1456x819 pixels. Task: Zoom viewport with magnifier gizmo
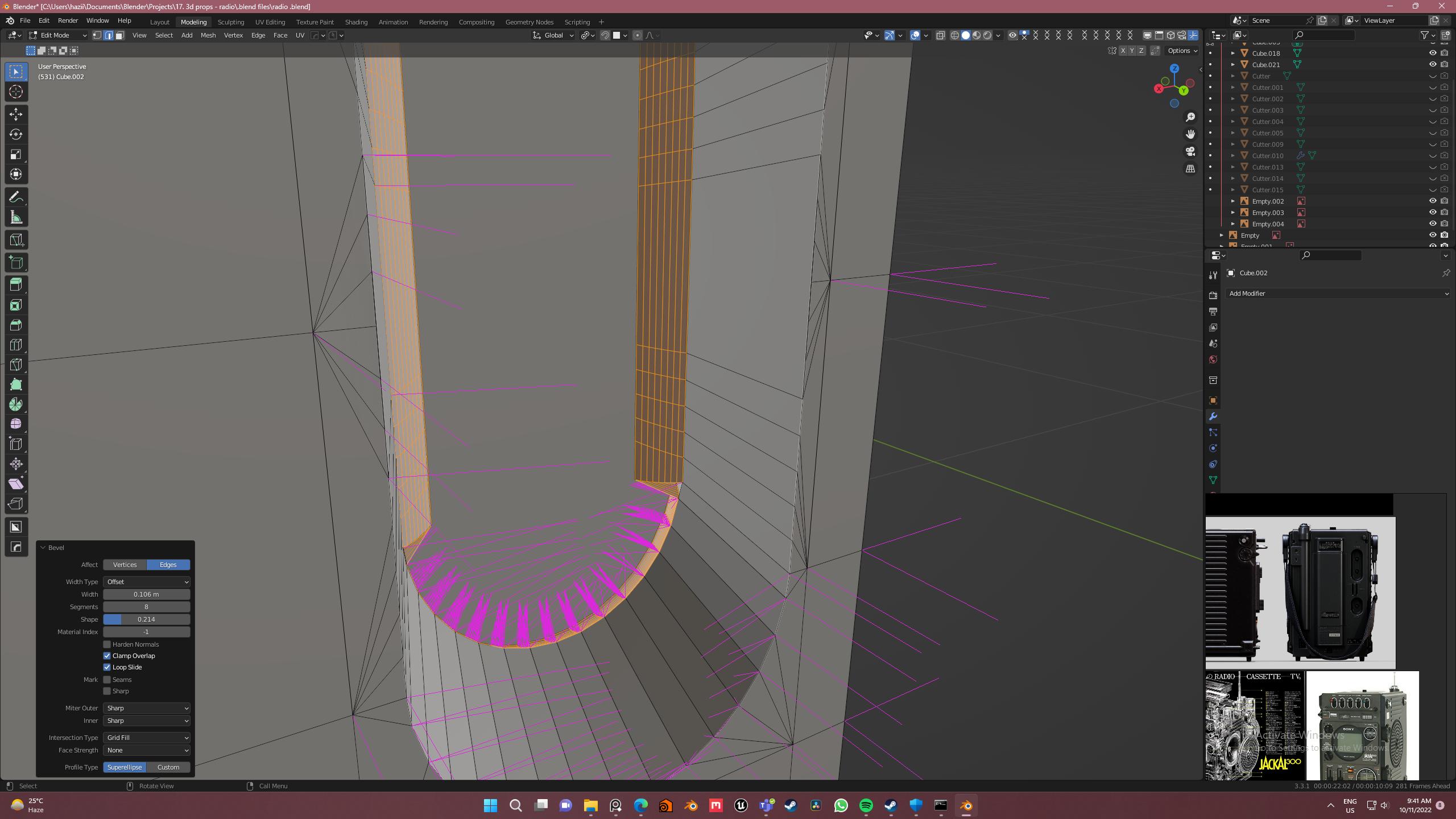1190,117
